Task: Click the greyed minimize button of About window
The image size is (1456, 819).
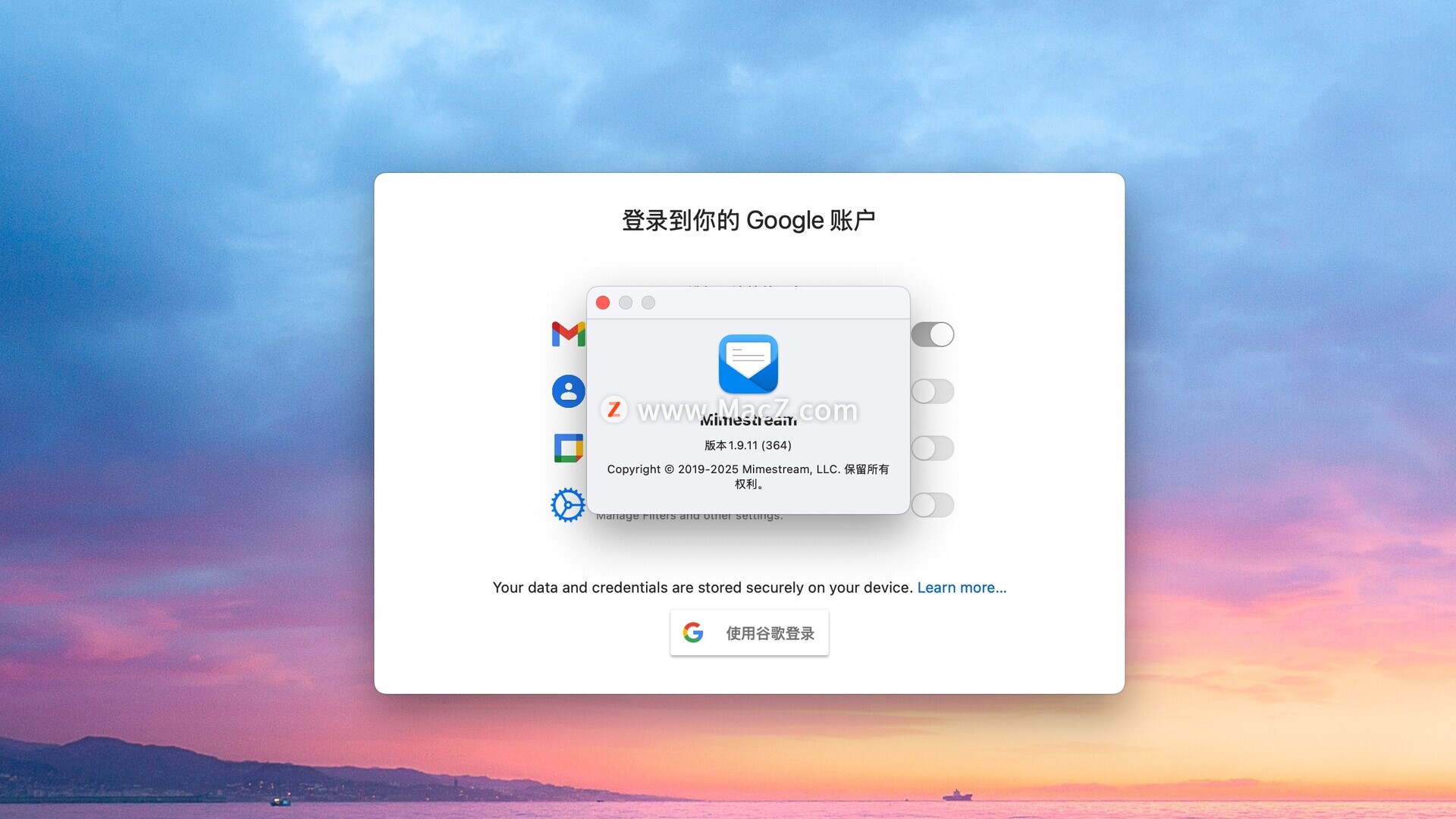Action: tap(626, 303)
